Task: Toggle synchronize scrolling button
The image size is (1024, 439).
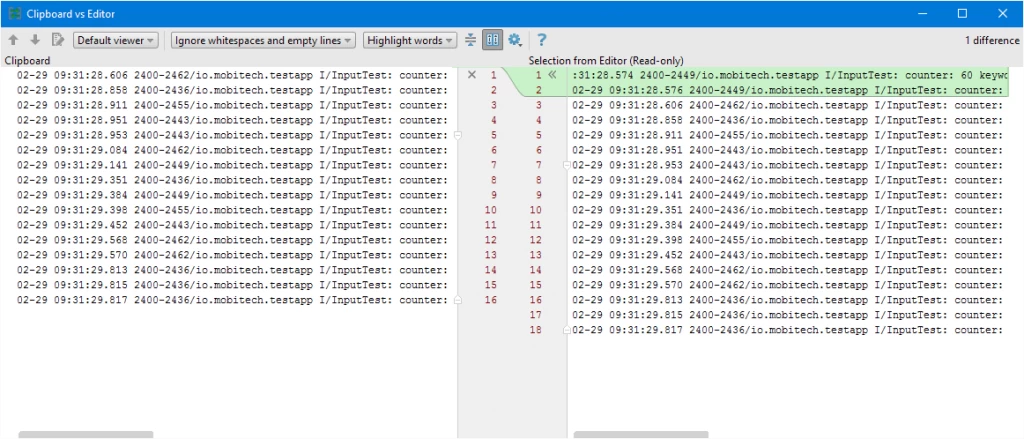Action: (492, 41)
